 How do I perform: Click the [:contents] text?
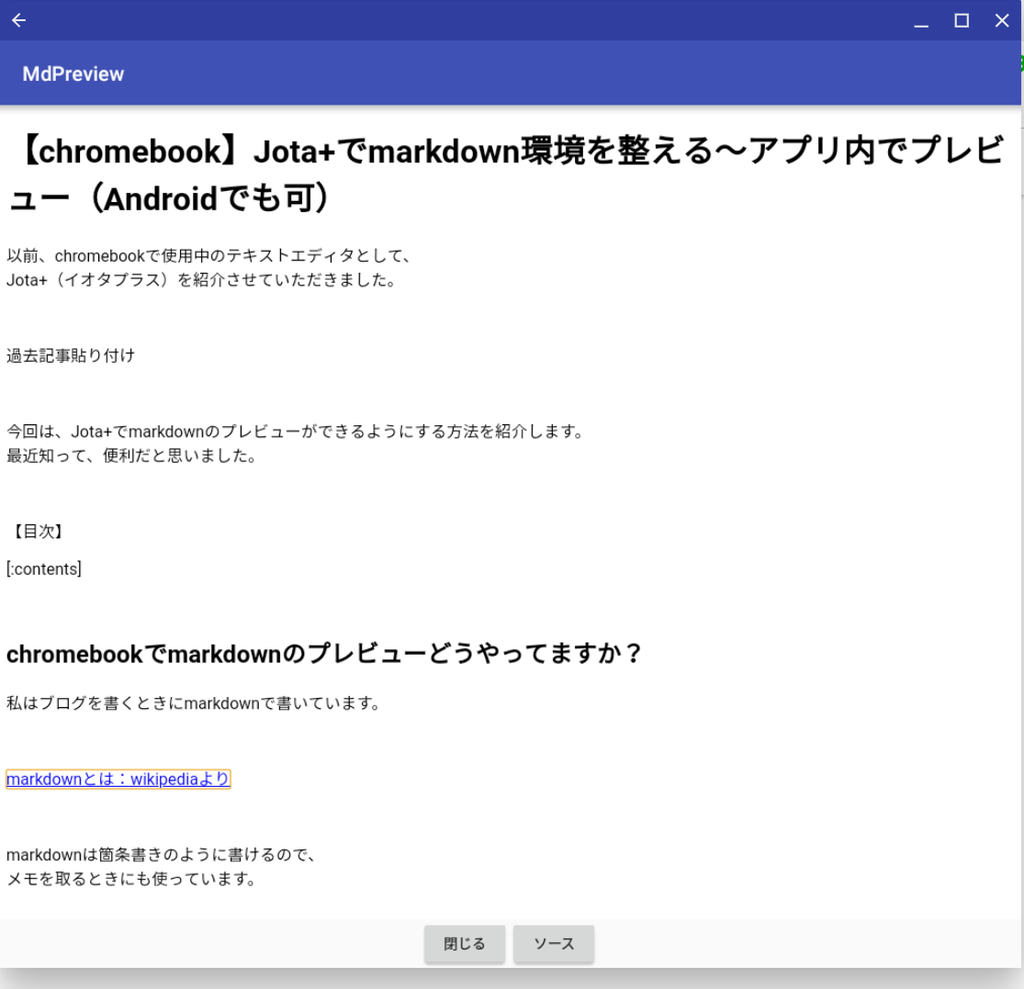[x=44, y=569]
